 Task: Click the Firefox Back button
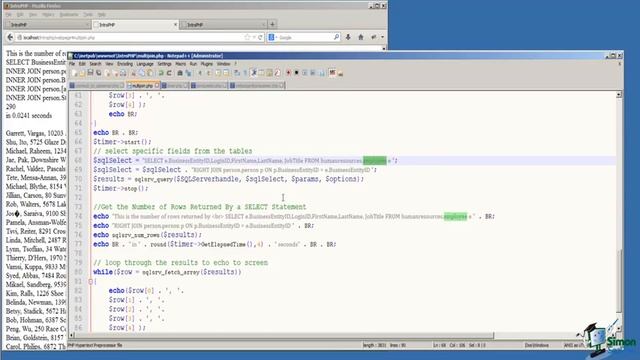coord(10,37)
